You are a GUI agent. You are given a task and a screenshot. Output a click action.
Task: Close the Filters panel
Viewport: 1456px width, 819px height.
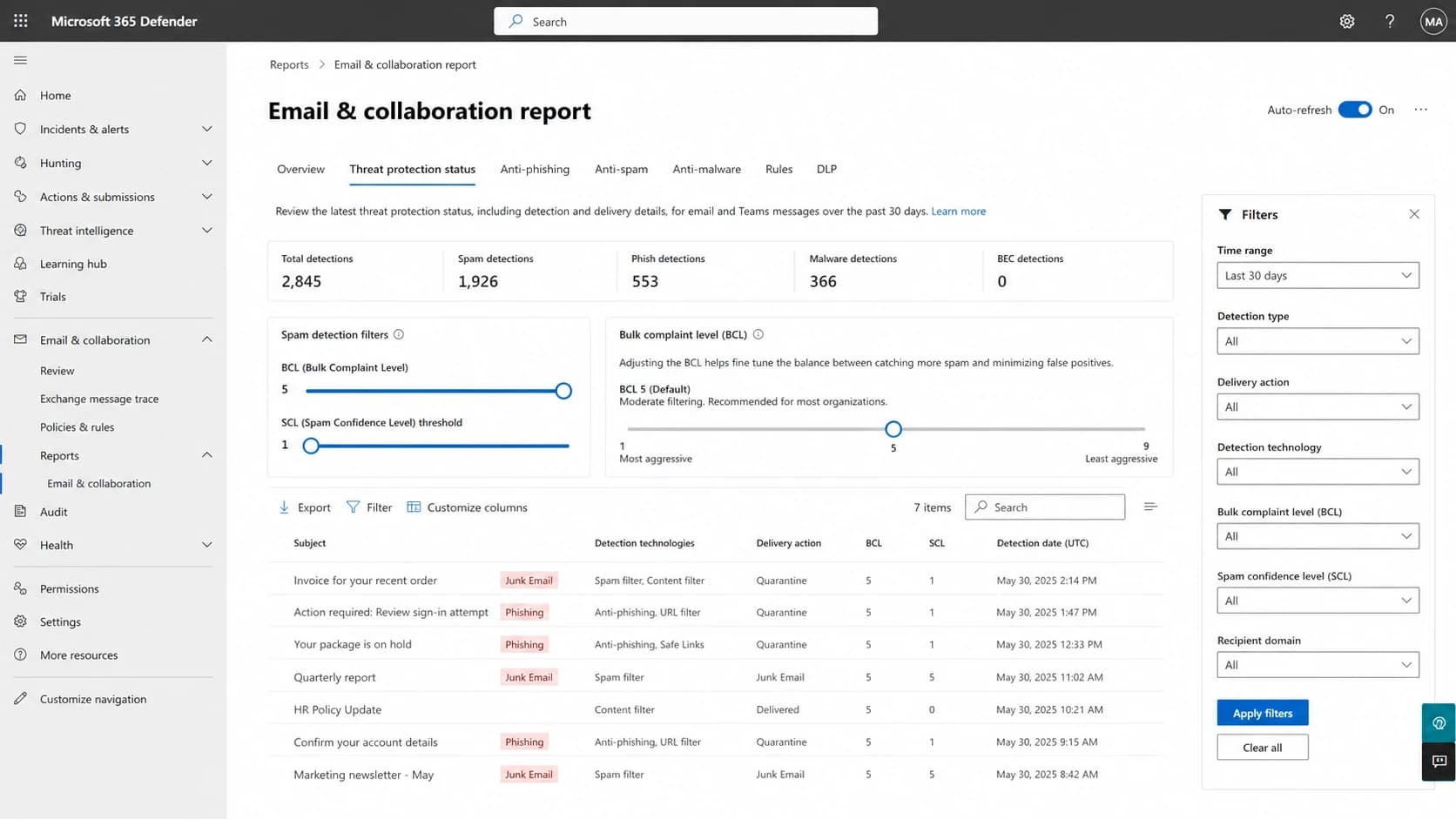1414,214
